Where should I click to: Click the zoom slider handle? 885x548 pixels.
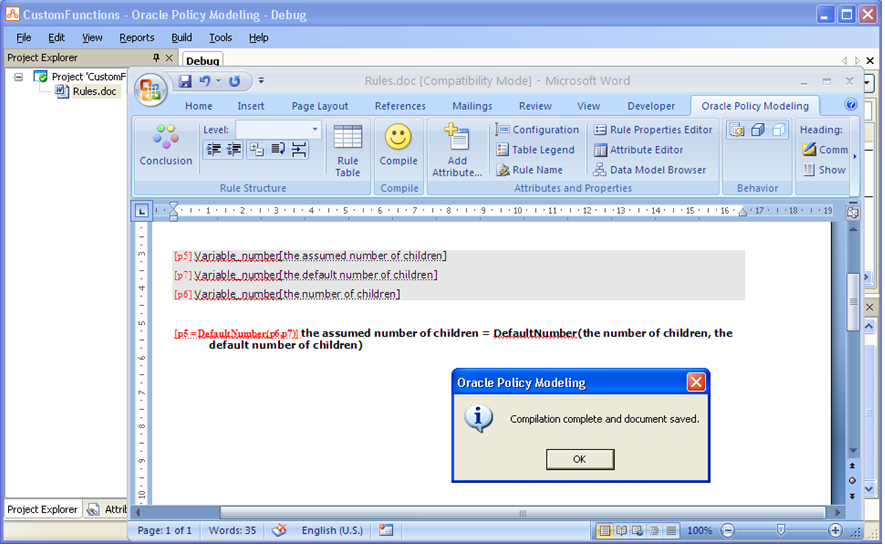point(781,531)
